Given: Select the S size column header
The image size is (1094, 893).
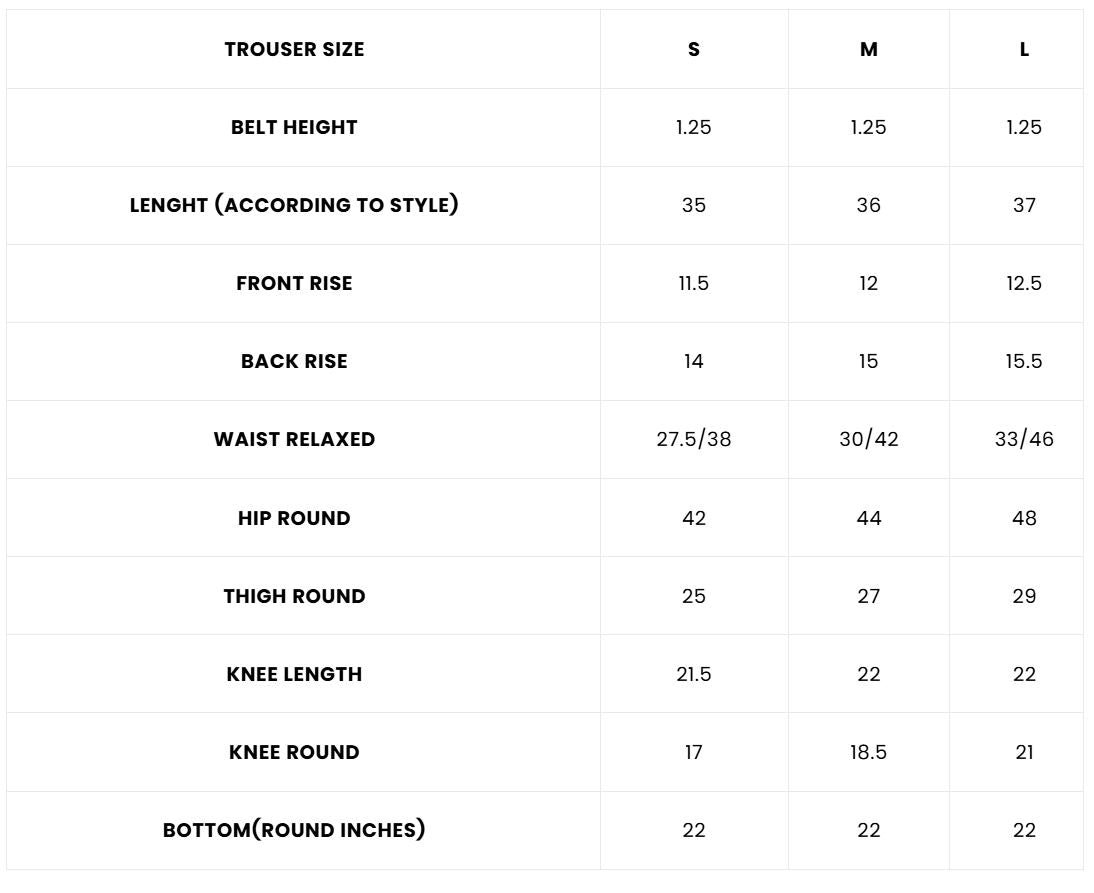Looking at the screenshot, I should coord(694,50).
